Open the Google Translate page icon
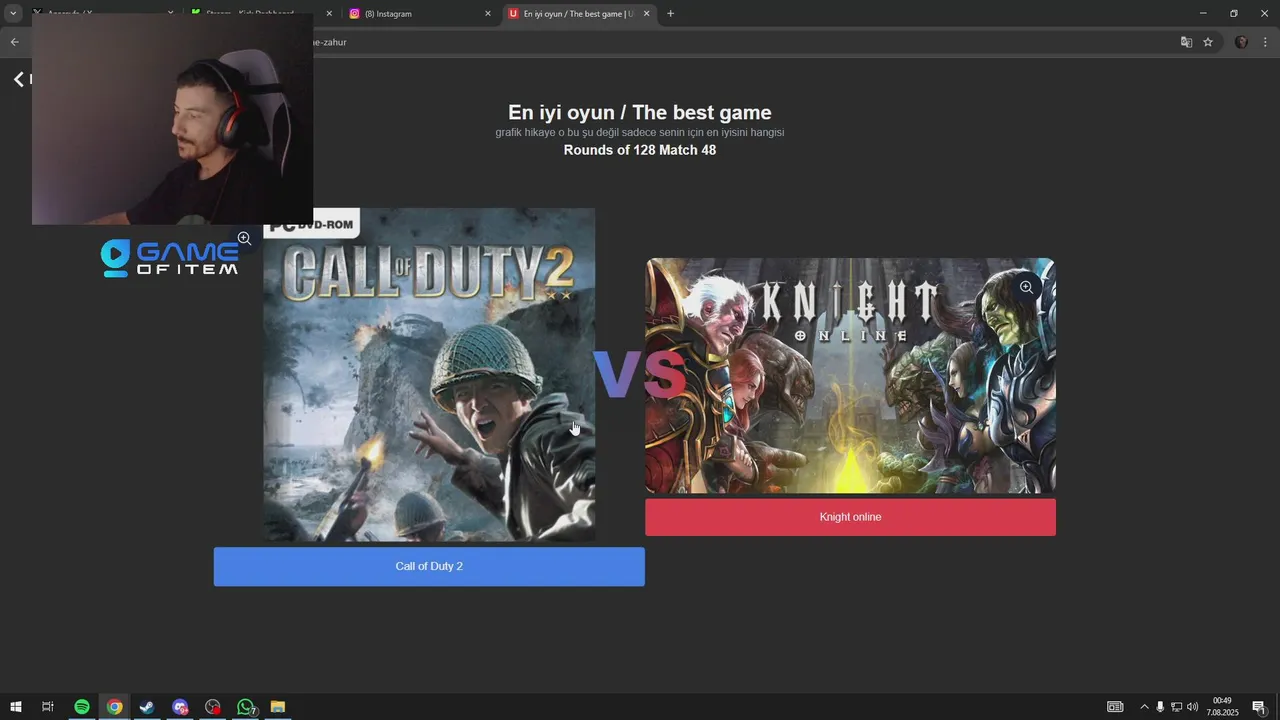The height and width of the screenshot is (720, 1280). [1186, 42]
